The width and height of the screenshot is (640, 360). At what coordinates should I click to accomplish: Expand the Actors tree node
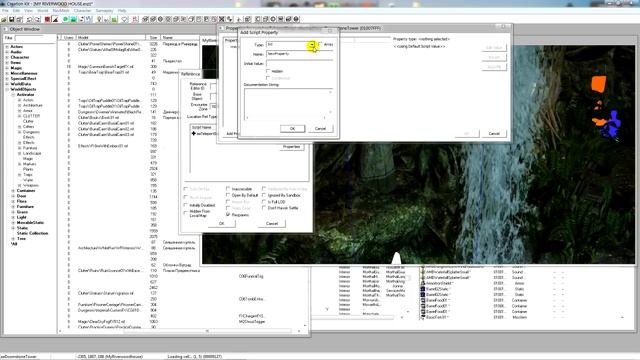click(x=7, y=47)
